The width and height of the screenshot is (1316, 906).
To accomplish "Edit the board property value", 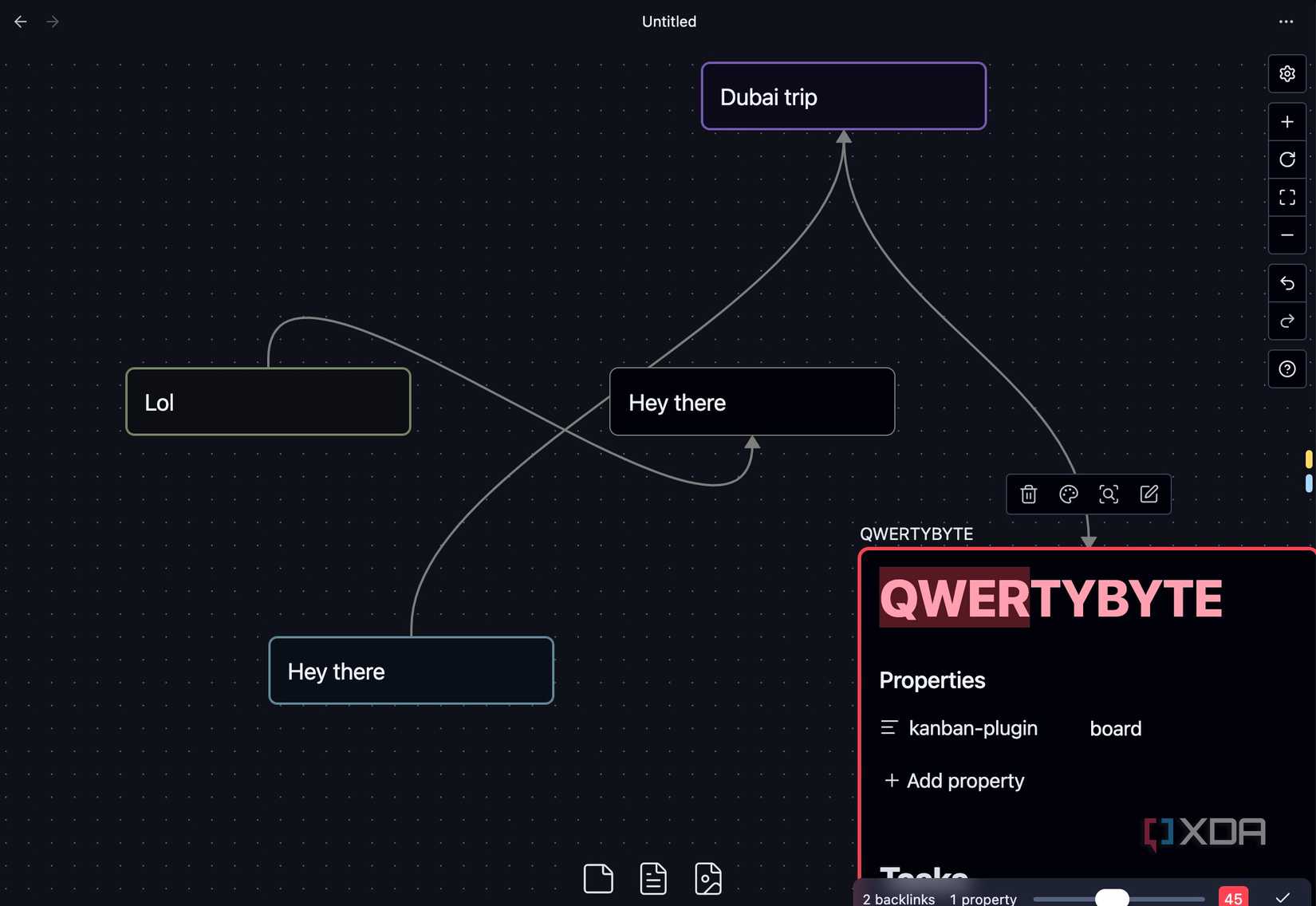I will click(x=1115, y=729).
